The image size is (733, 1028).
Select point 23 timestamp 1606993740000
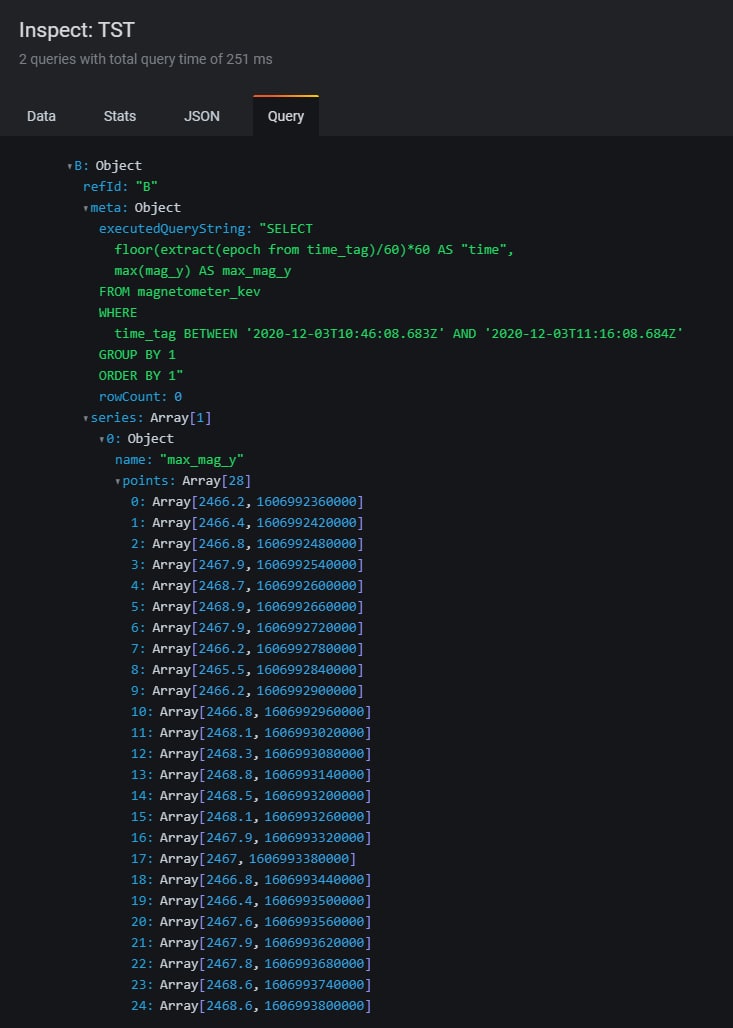point(315,984)
